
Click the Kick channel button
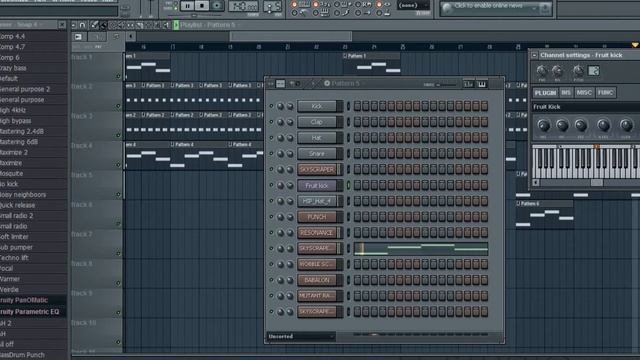coord(317,106)
